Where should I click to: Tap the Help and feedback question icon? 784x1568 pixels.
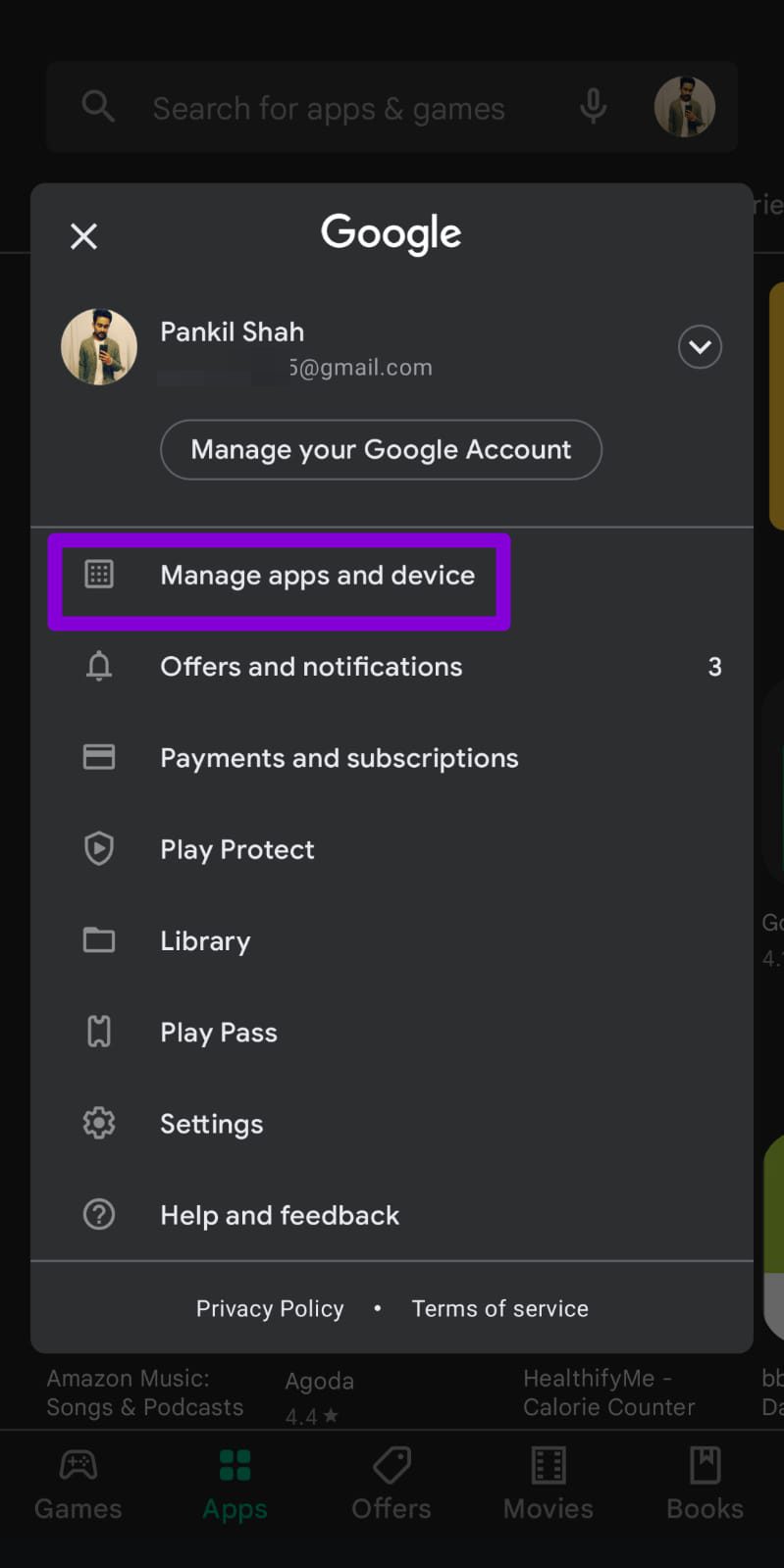tap(99, 1215)
